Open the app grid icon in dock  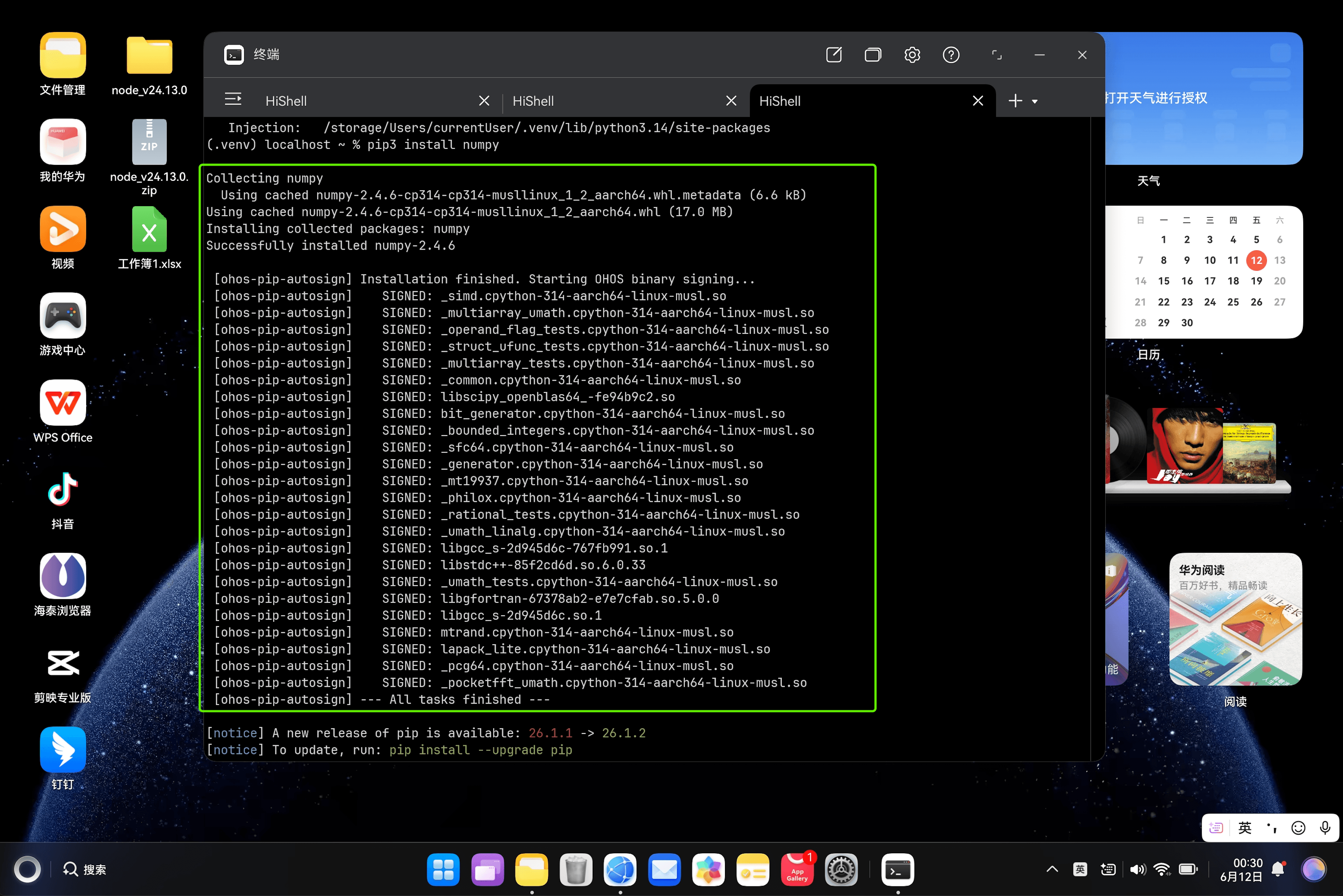point(443,869)
